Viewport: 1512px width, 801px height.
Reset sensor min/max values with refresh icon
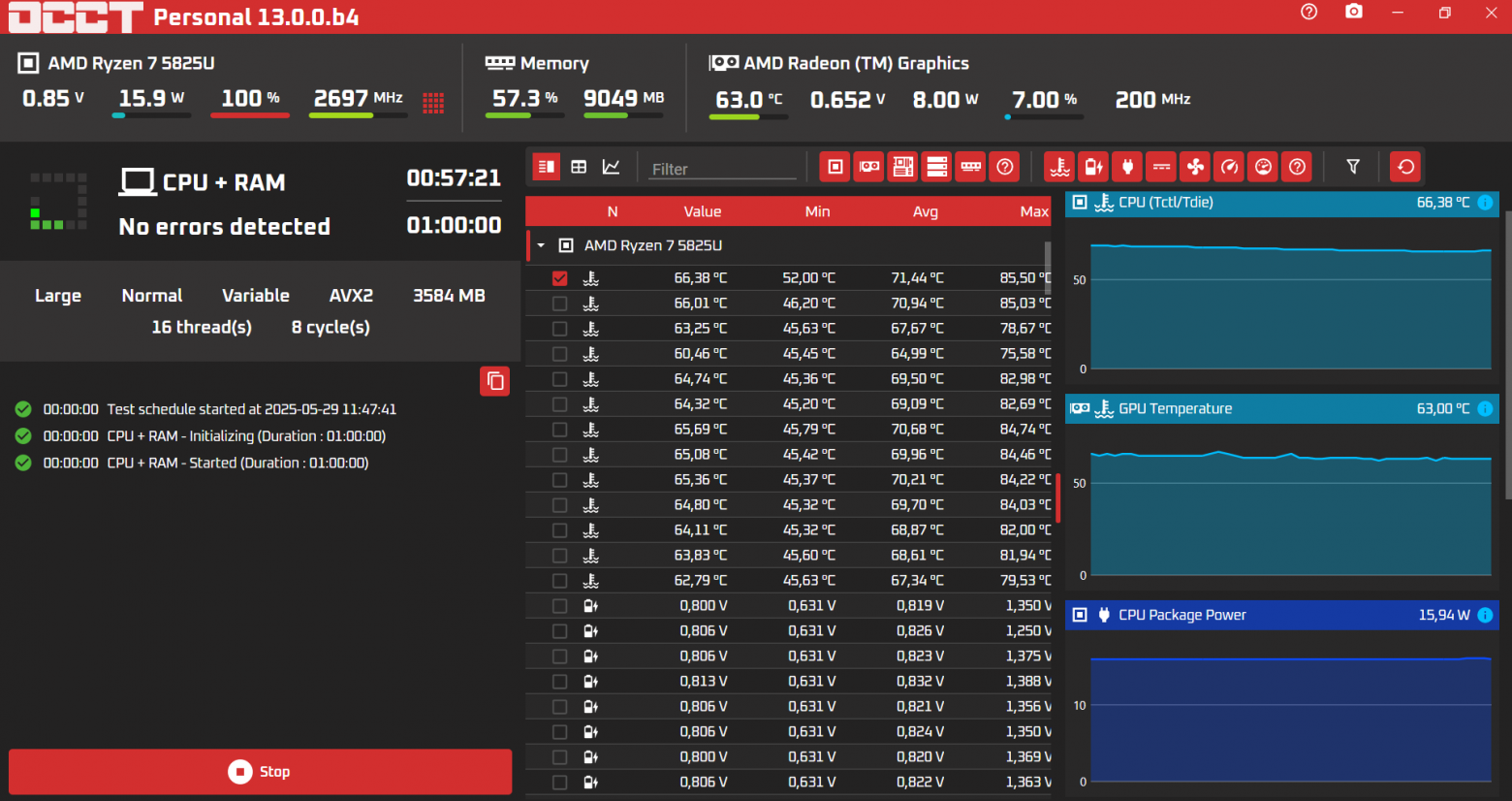pos(1405,167)
